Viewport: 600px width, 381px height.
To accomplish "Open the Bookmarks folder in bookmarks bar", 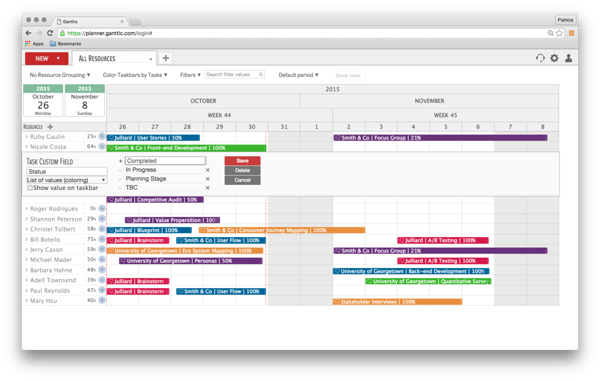I will pos(65,44).
